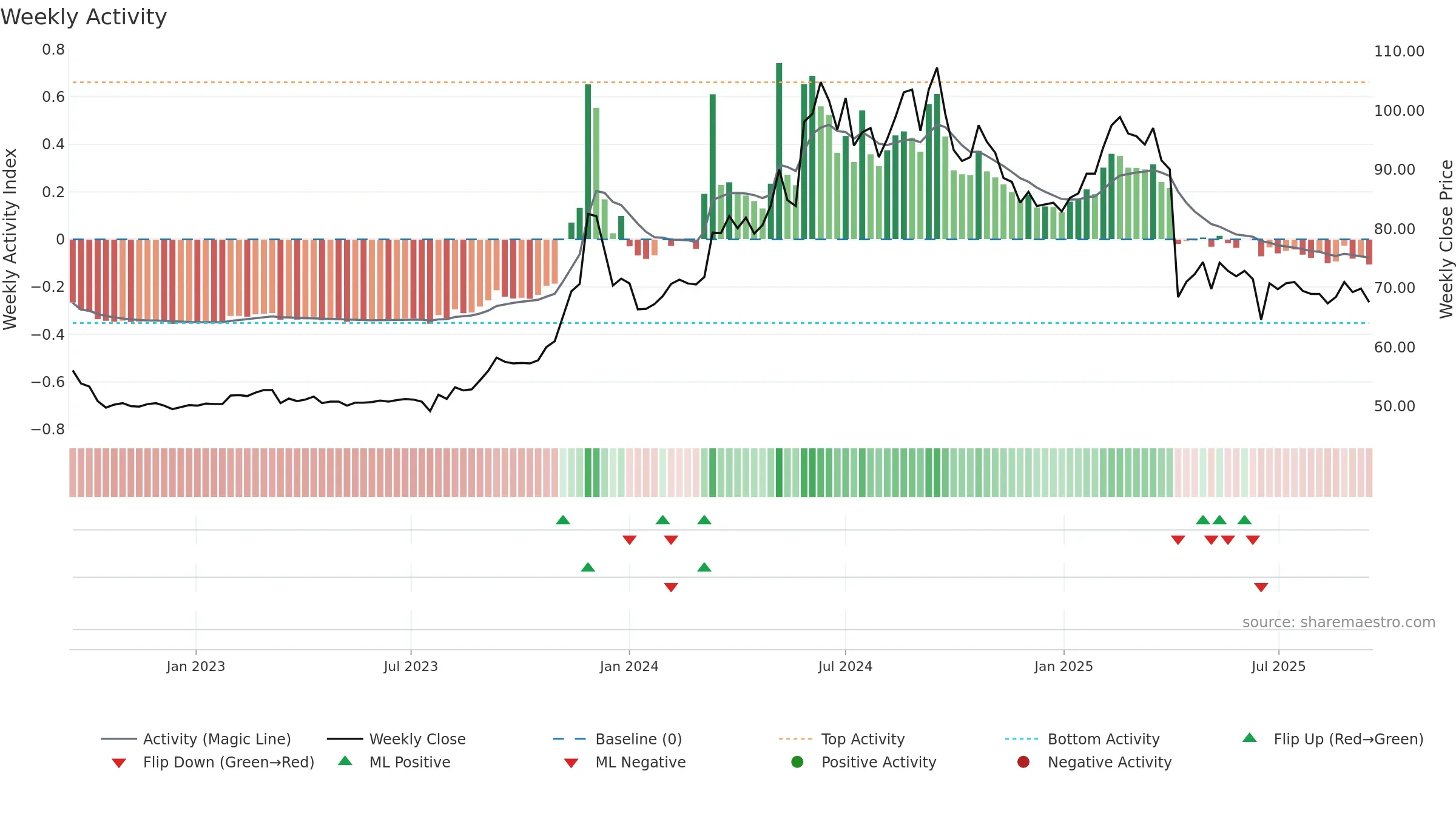Click the Jul 2024 x-axis label
1456x819 pixels.
pos(845,666)
